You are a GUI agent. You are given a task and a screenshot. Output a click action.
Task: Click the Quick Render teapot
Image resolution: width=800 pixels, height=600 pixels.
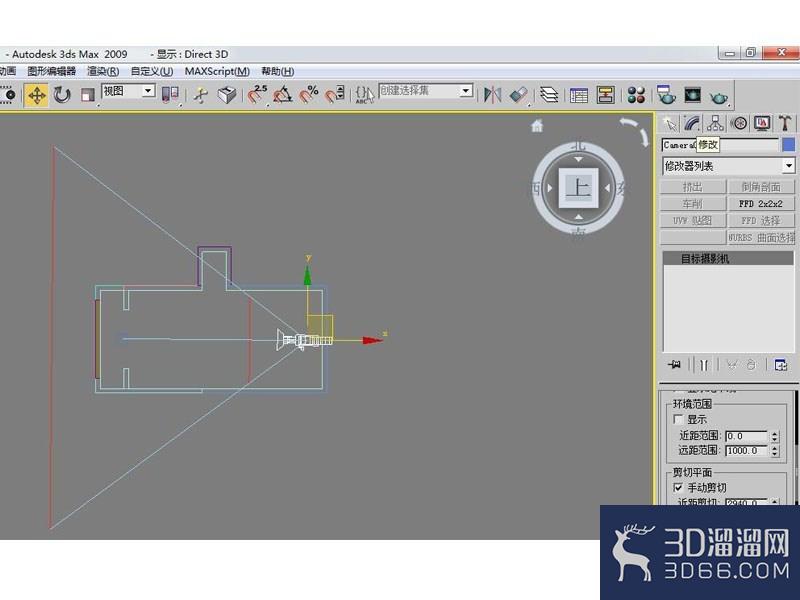719,96
